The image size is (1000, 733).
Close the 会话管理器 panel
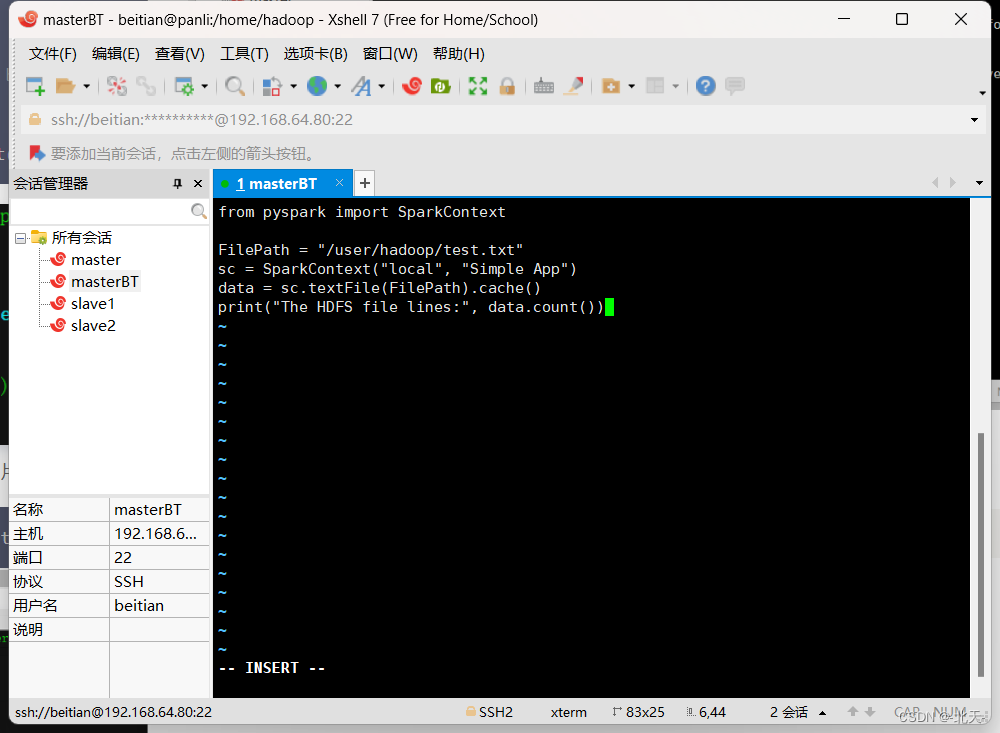pos(198,184)
